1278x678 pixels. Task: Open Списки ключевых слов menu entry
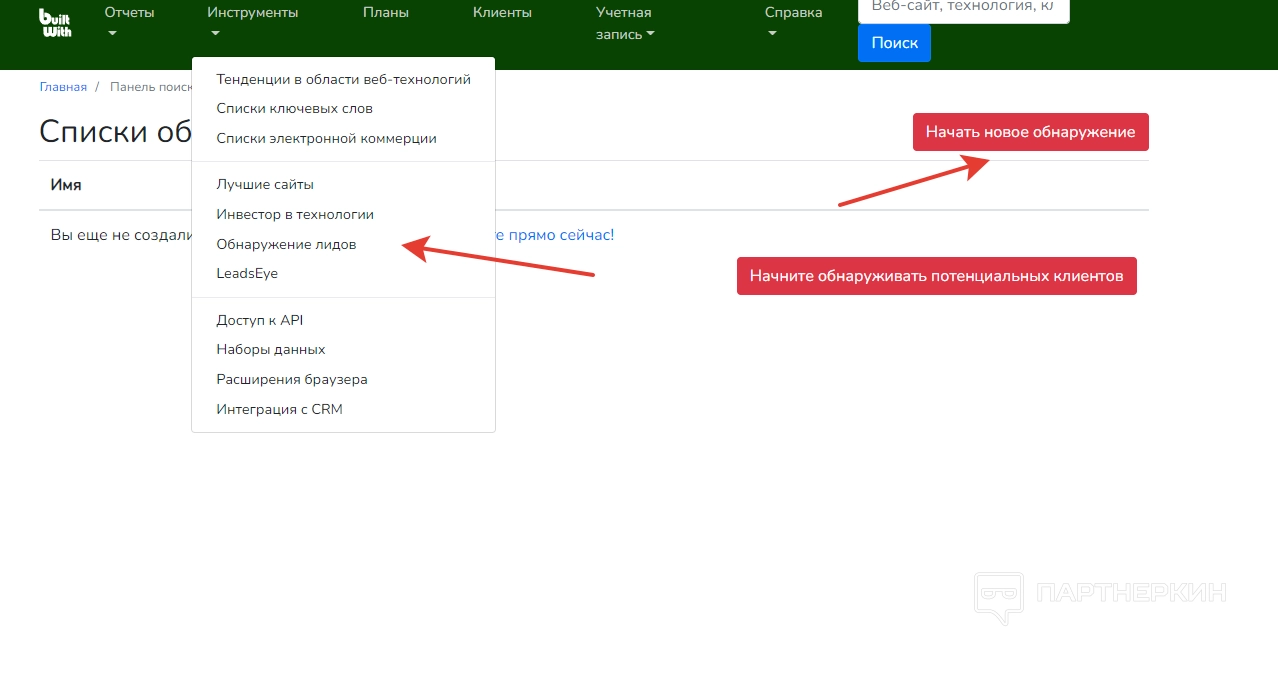point(294,108)
